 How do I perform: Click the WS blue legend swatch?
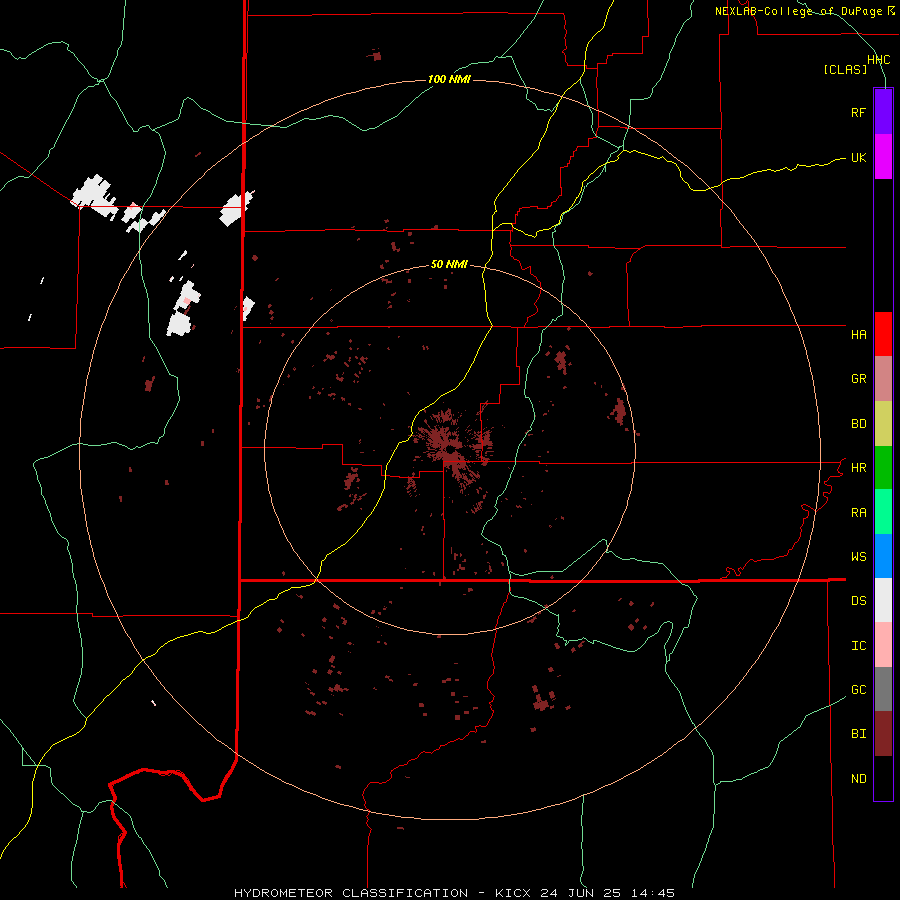click(x=883, y=556)
